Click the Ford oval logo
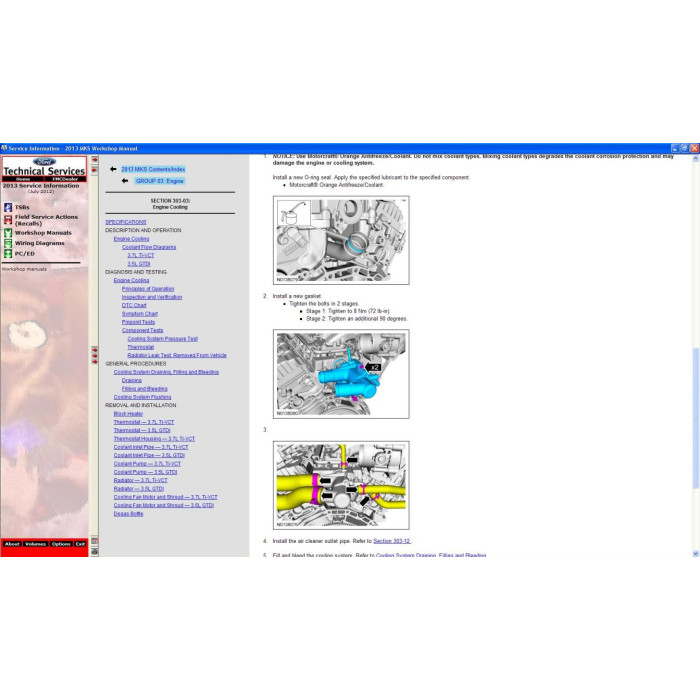Viewport: 700px width, 700px height. (x=44, y=162)
